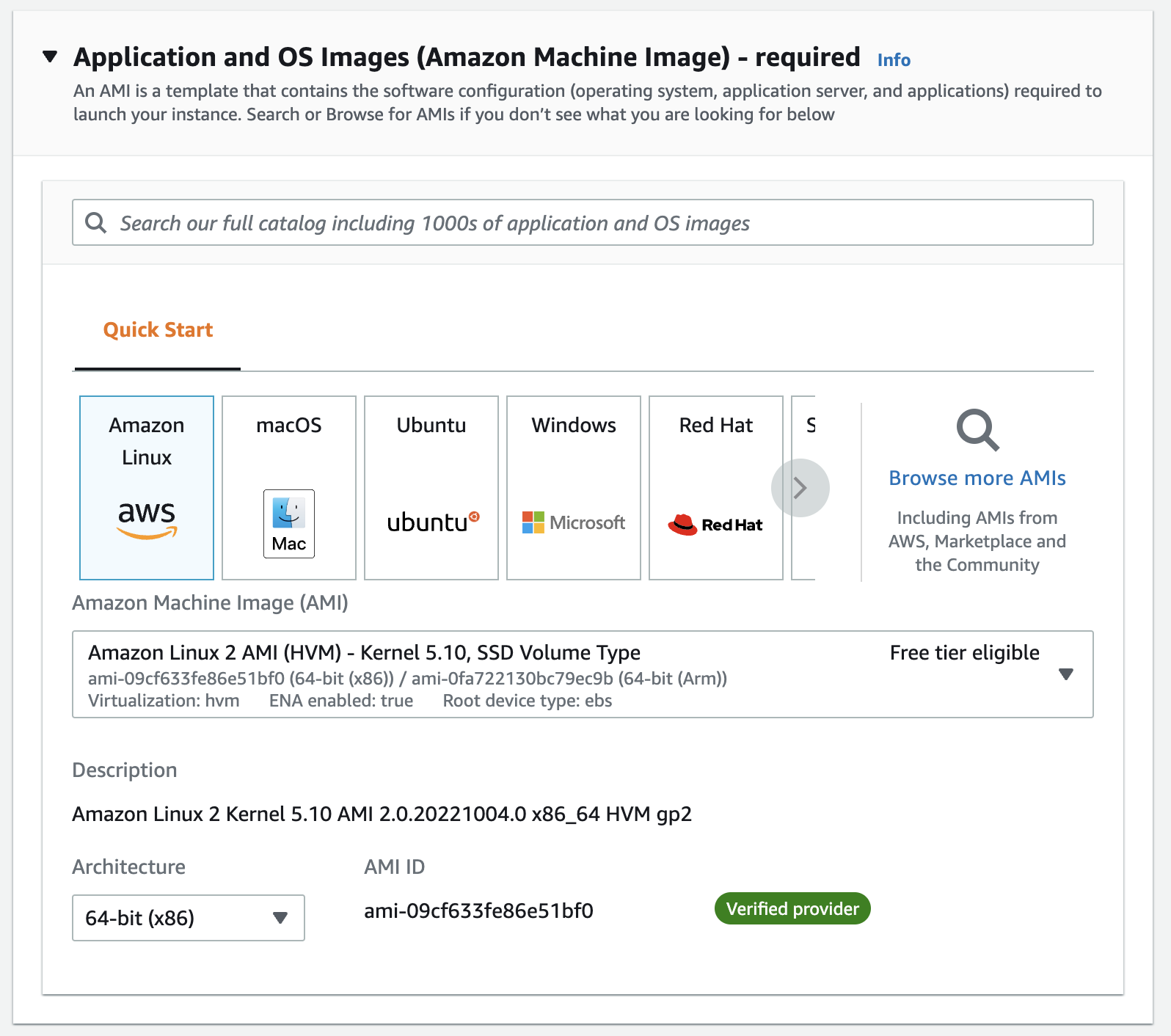Click the large Browse AMIs magnifier icon
This screenshot has height=1036, width=1171.
coord(977,430)
